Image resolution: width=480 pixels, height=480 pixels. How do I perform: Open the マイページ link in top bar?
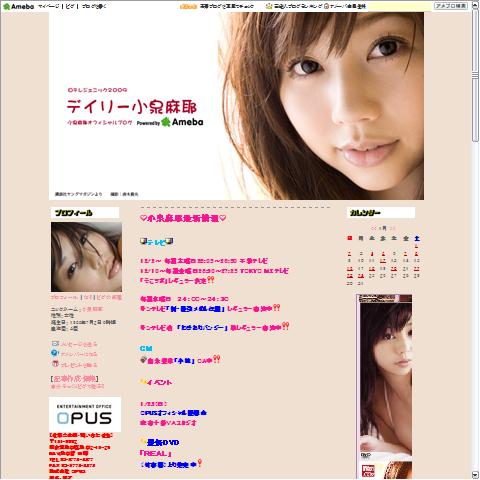pos(49,6)
